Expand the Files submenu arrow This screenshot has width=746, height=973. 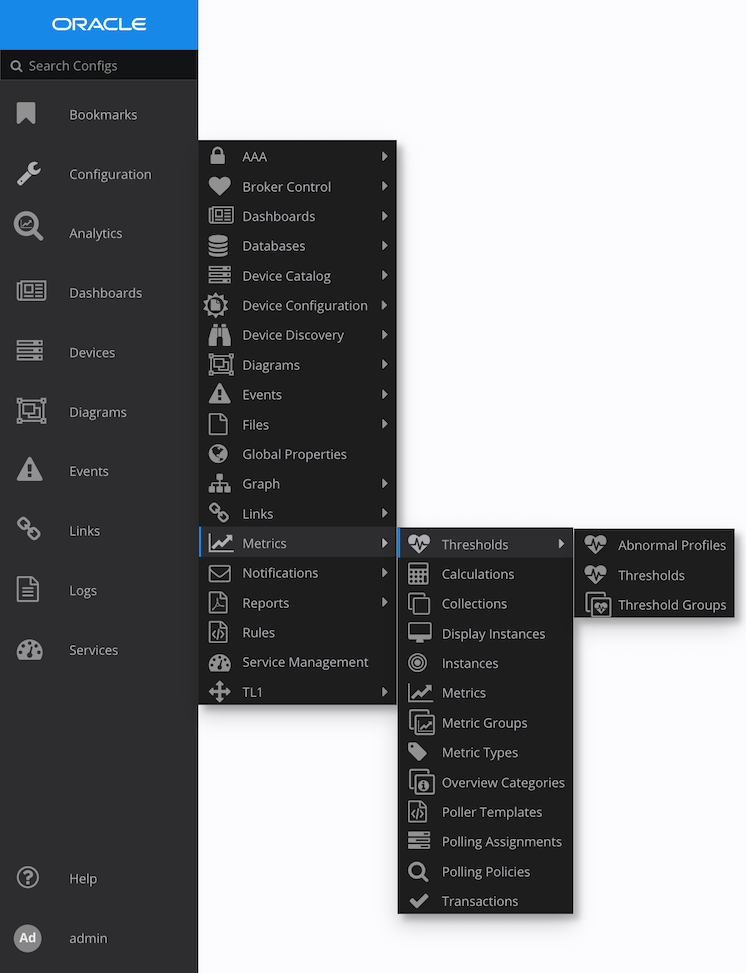pyautogui.click(x=385, y=424)
